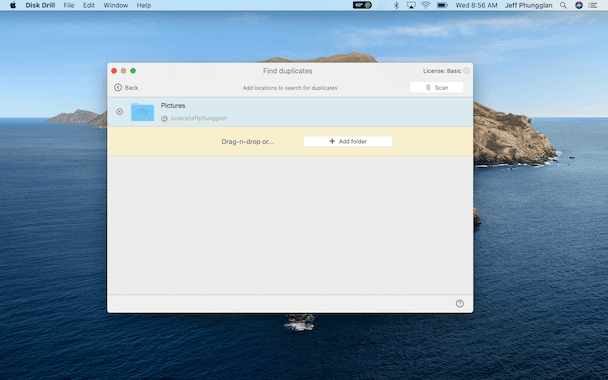This screenshot has height=380, width=608.
Task: Open the help question mark icon
Action: [459, 304]
